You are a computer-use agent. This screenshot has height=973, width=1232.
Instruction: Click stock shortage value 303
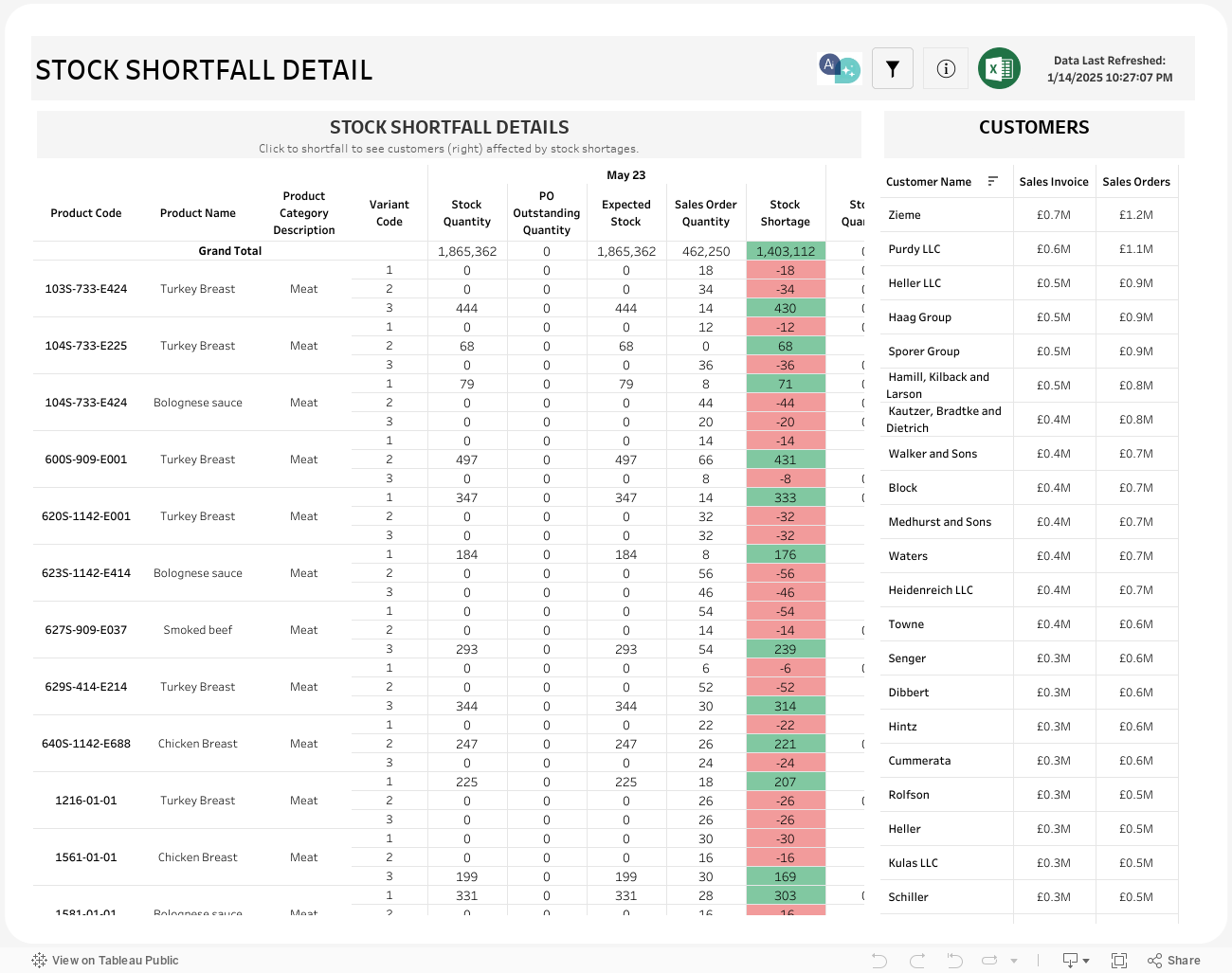pyautogui.click(x=786, y=895)
